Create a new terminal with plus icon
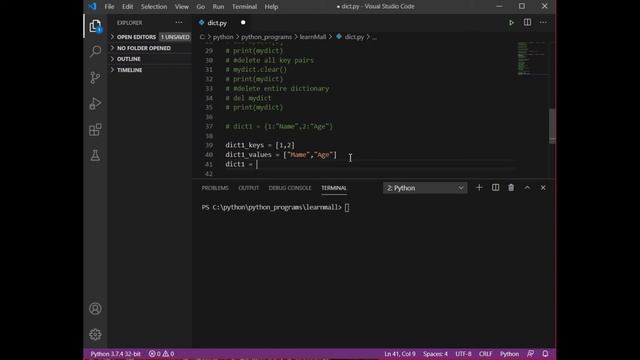Viewport: 640px width, 360px height. click(x=479, y=188)
